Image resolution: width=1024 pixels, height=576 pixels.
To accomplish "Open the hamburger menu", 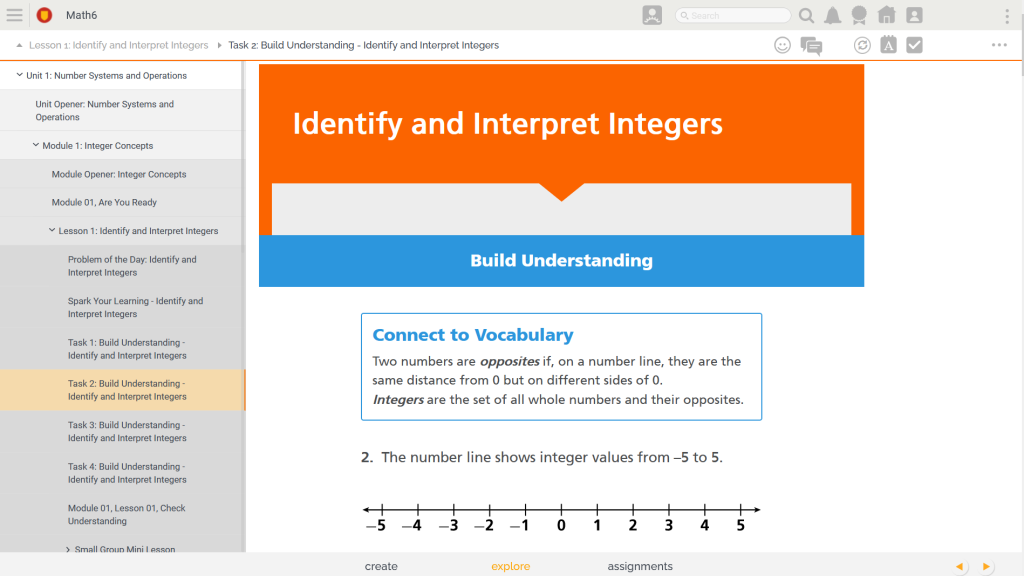I will pos(14,15).
